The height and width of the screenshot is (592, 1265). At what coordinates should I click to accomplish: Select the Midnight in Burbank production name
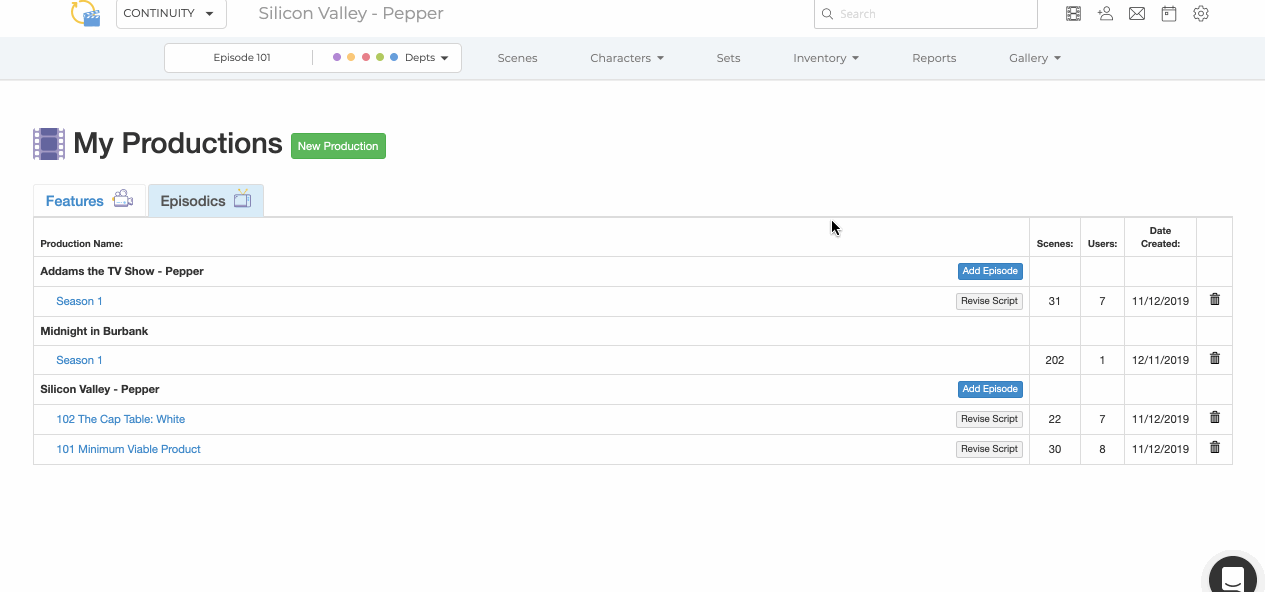(94, 331)
